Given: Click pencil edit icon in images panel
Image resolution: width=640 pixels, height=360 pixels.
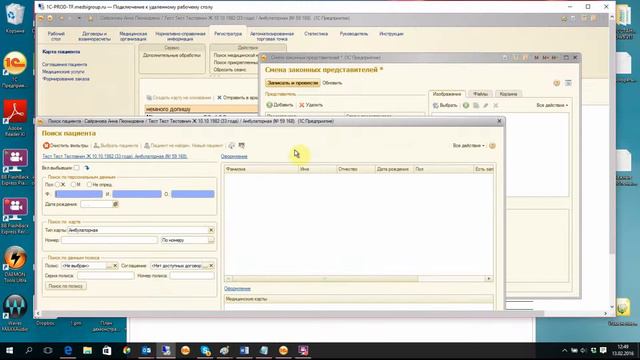Looking at the screenshot, I should coord(486,105).
